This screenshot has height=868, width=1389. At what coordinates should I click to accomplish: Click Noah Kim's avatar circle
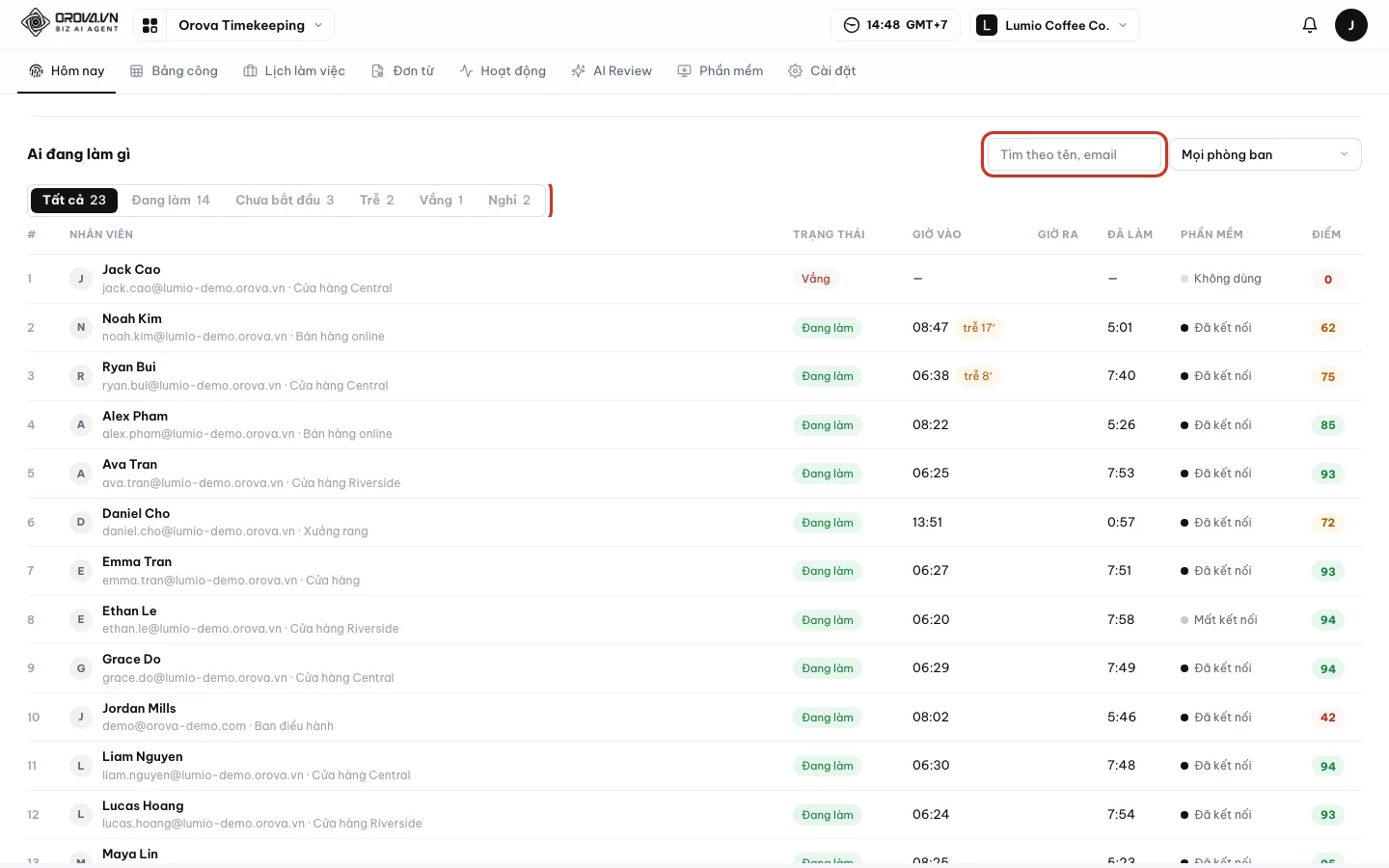pos(81,327)
